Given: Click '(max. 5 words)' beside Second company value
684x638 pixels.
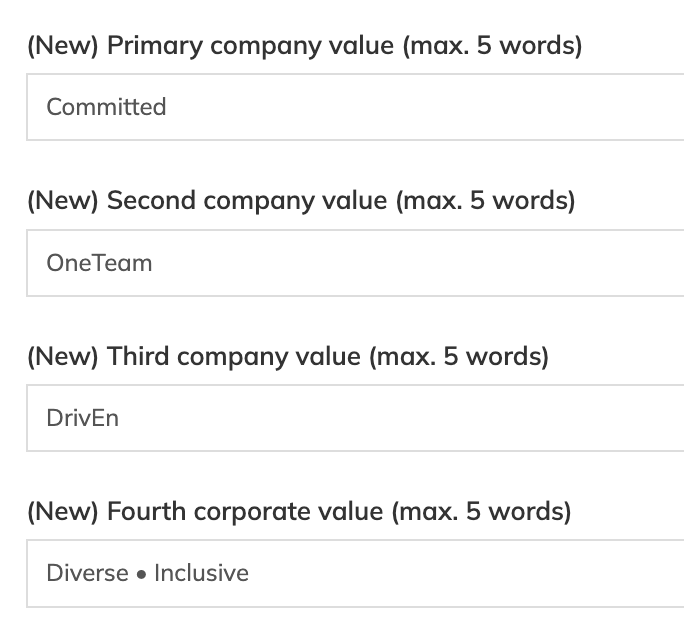Looking at the screenshot, I should point(485,201).
